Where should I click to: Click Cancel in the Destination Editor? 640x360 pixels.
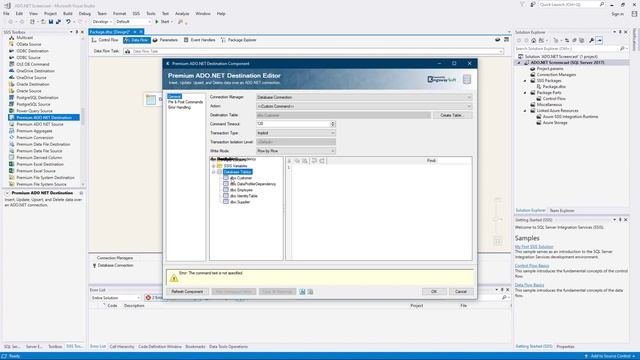461,291
